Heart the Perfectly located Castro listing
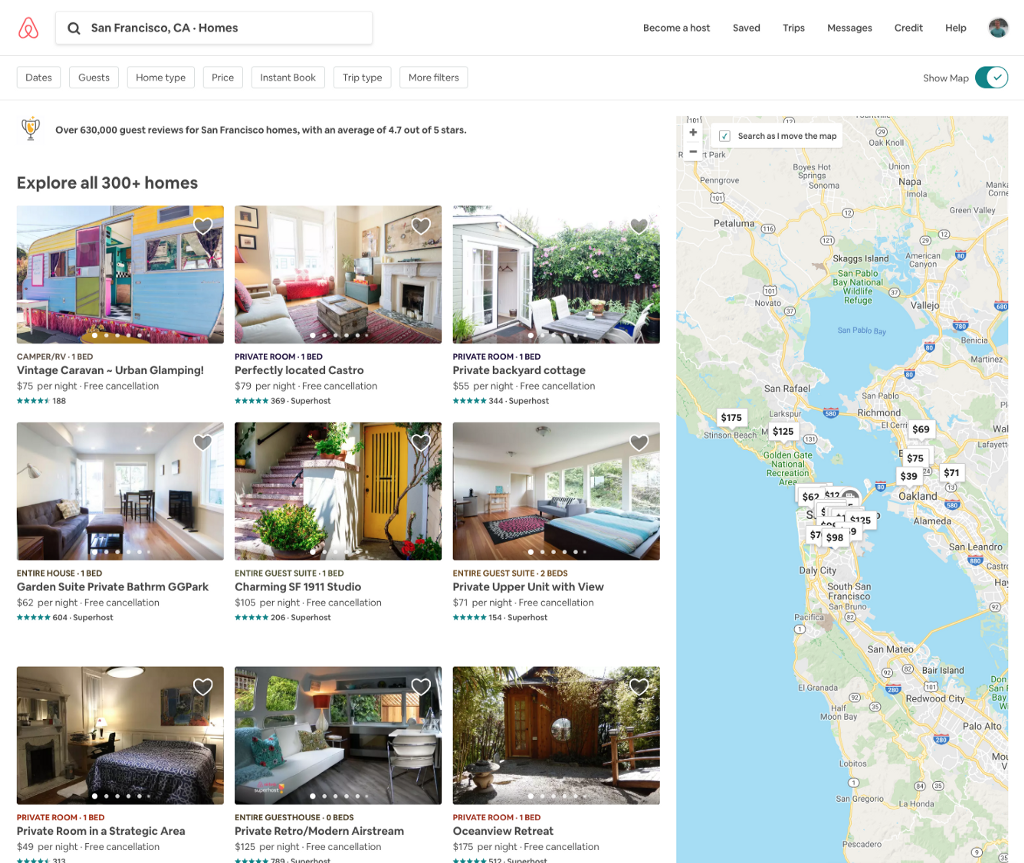Screen dimensions: 1024x863 pyautogui.click(x=421, y=226)
